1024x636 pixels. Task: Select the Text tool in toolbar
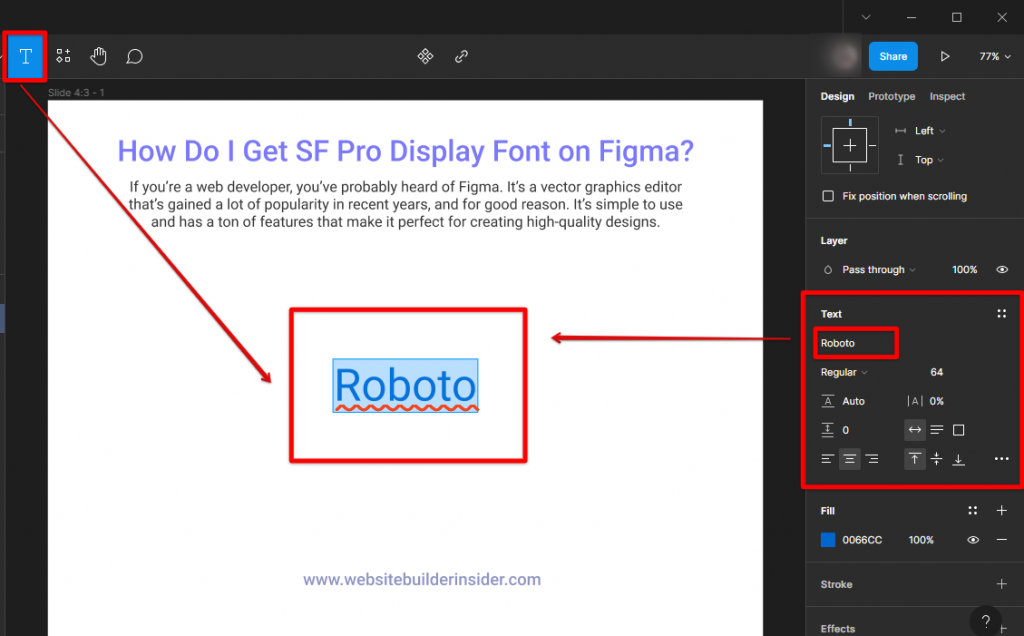click(25, 56)
